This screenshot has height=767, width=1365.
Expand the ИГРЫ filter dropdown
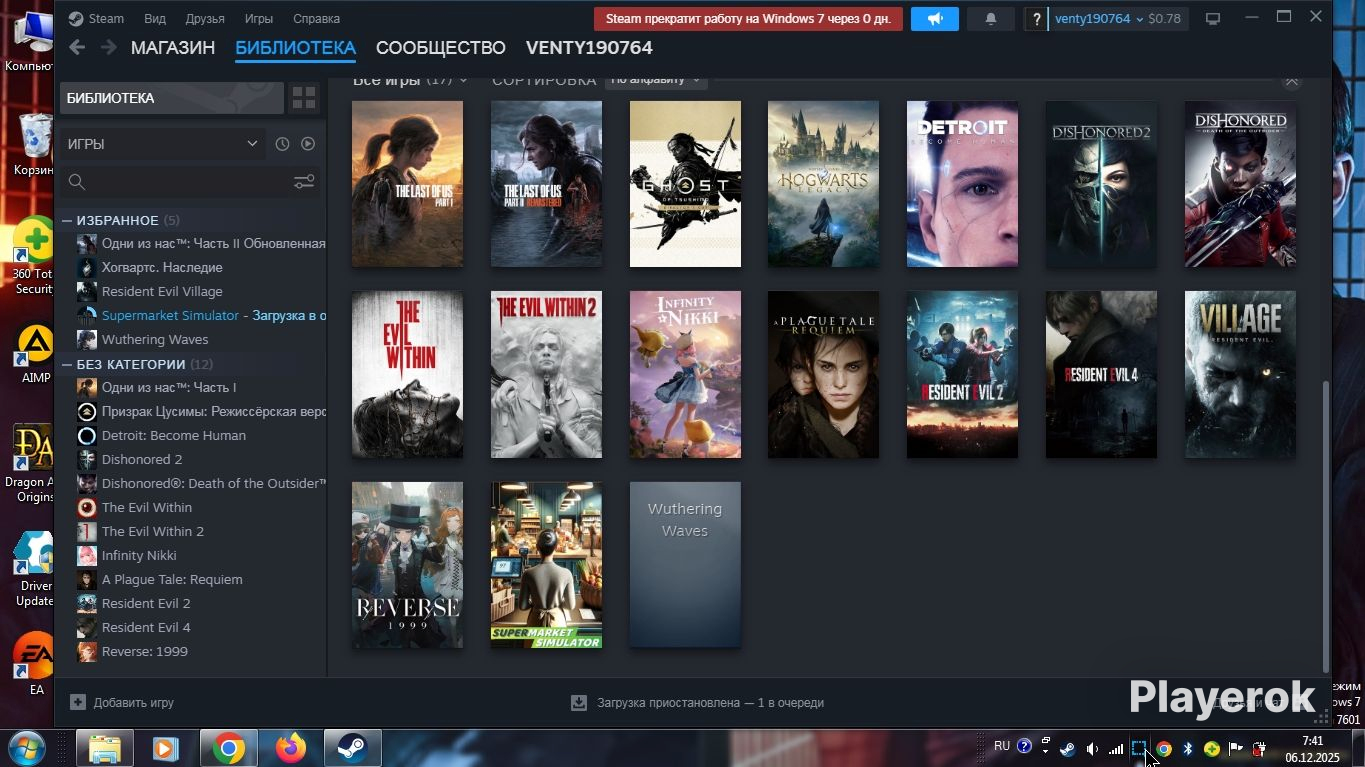coord(162,144)
